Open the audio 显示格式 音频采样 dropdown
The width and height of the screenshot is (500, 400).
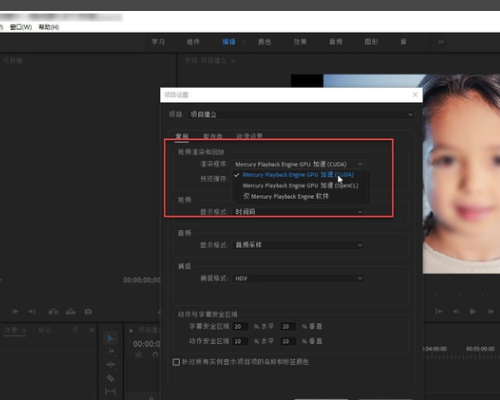click(298, 245)
